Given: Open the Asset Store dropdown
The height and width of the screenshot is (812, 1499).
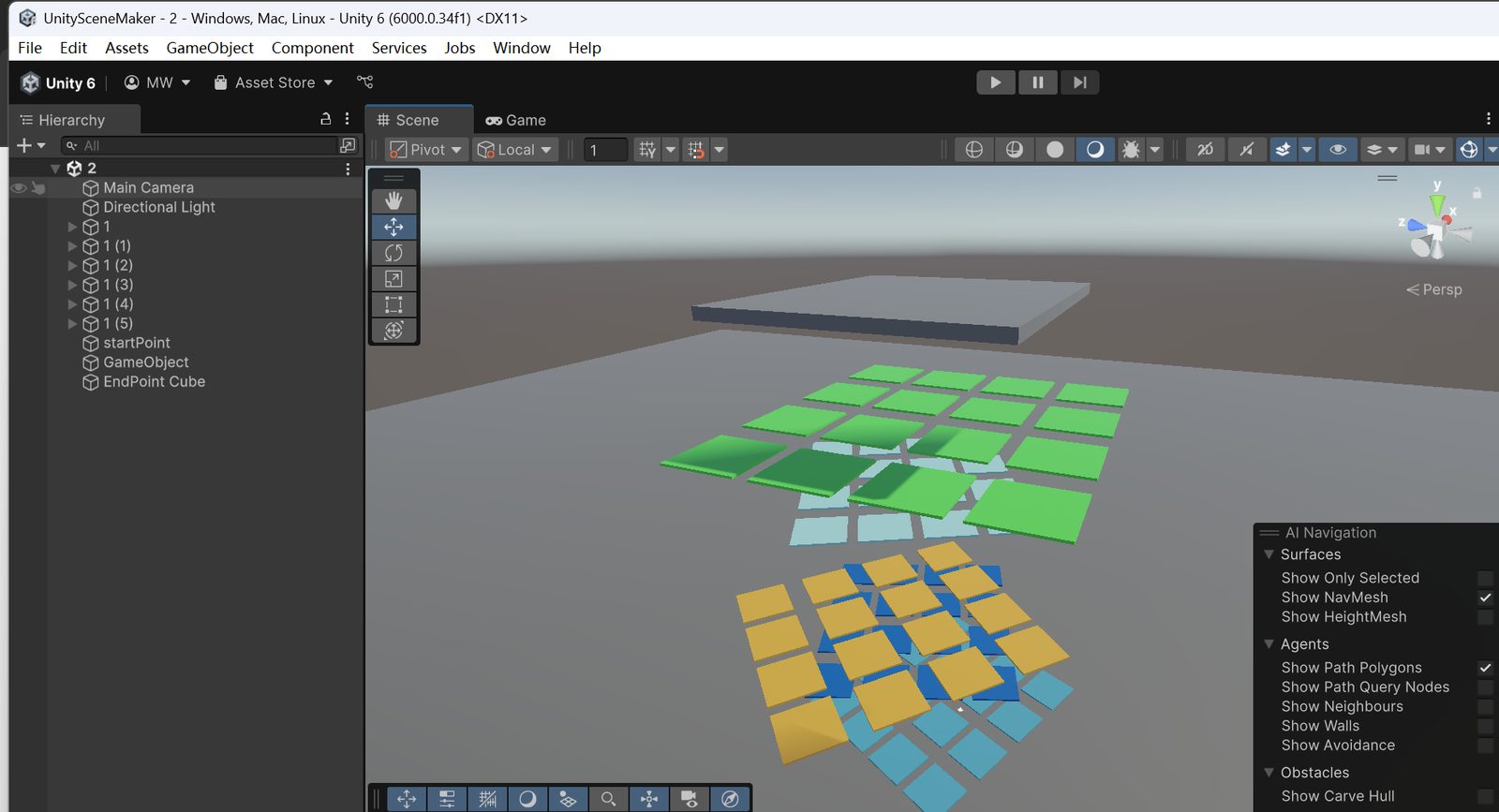Looking at the screenshot, I should point(274,82).
